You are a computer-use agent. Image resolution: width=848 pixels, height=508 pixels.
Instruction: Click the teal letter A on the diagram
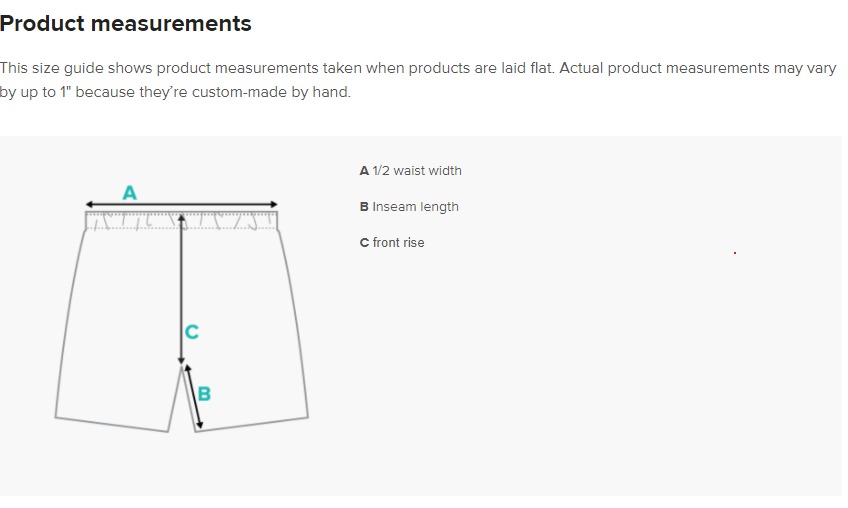click(x=129, y=193)
